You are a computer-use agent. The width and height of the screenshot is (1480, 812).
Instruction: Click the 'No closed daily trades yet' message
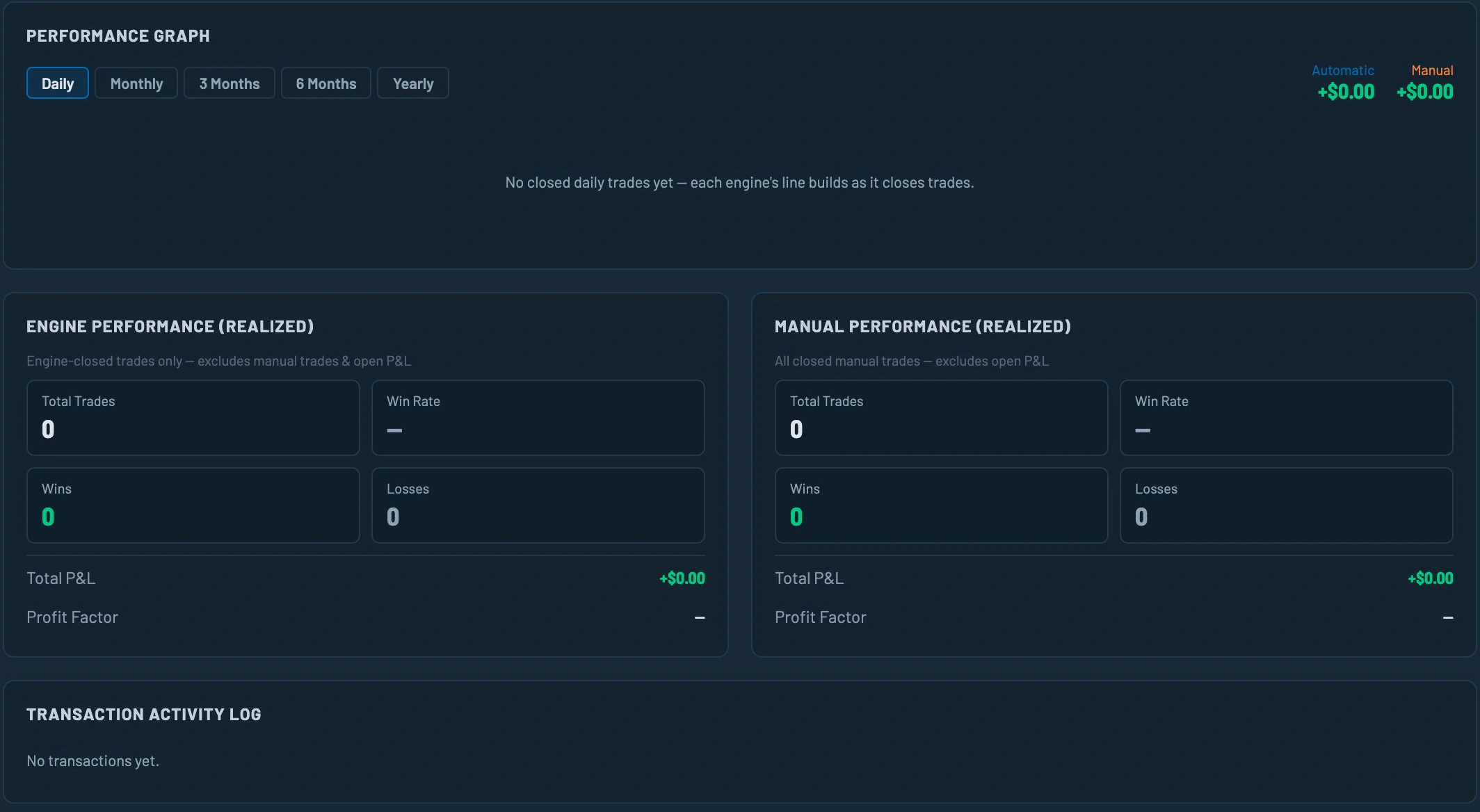[739, 183]
